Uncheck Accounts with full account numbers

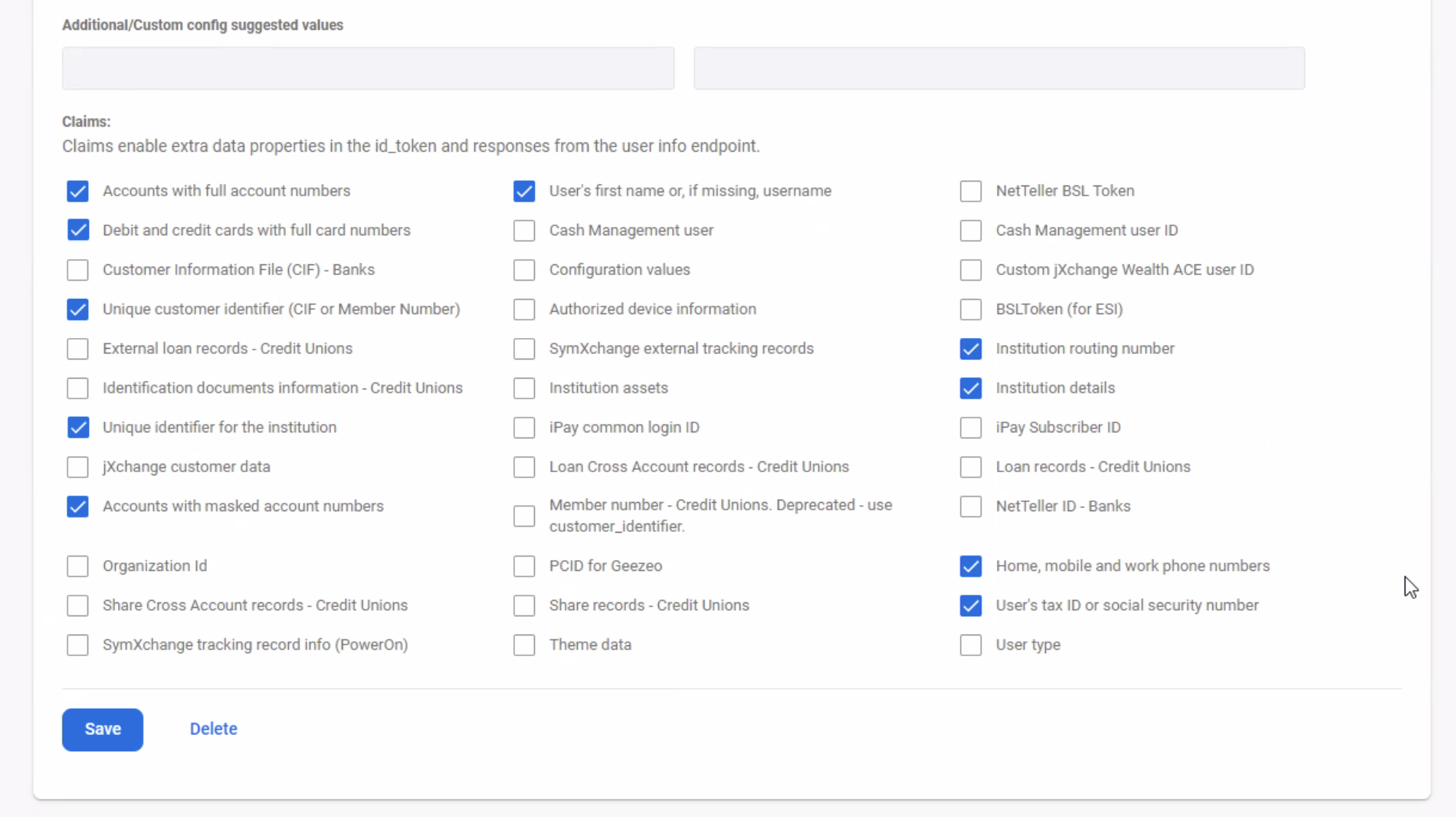pyautogui.click(x=77, y=191)
